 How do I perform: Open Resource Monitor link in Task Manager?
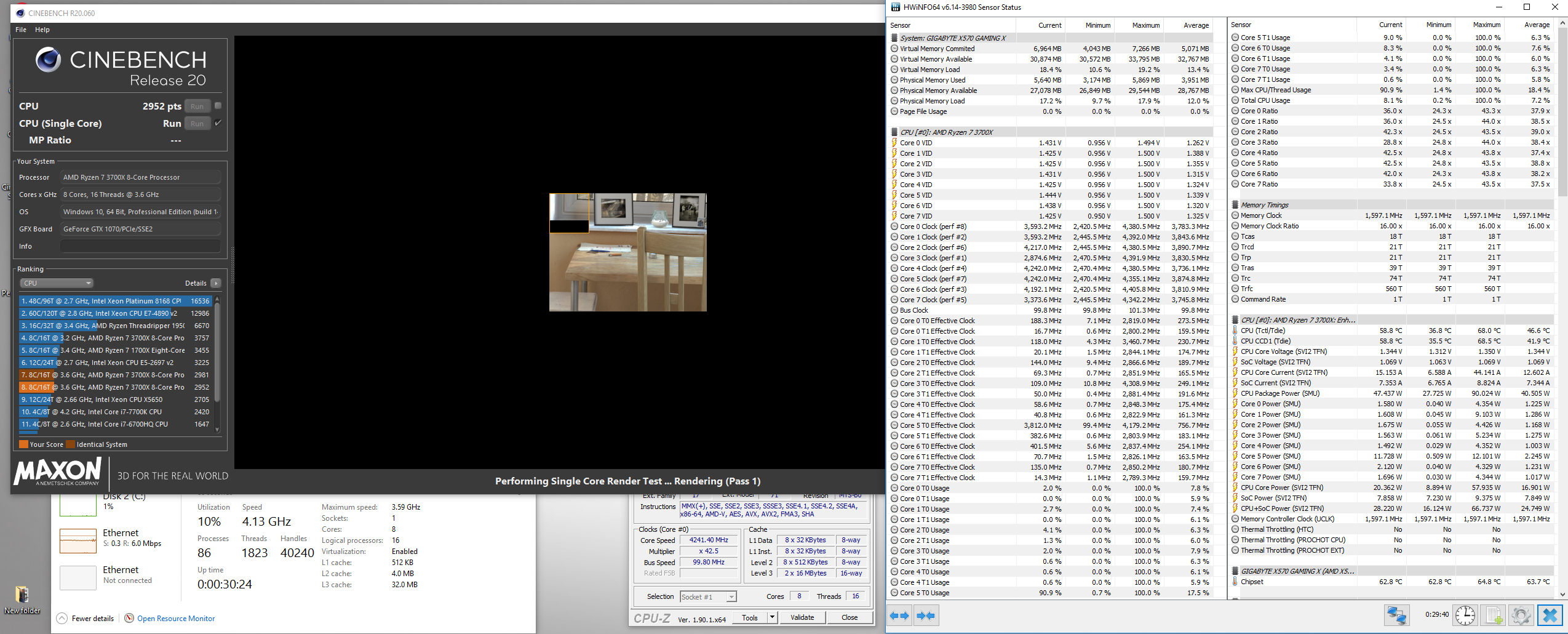176,619
